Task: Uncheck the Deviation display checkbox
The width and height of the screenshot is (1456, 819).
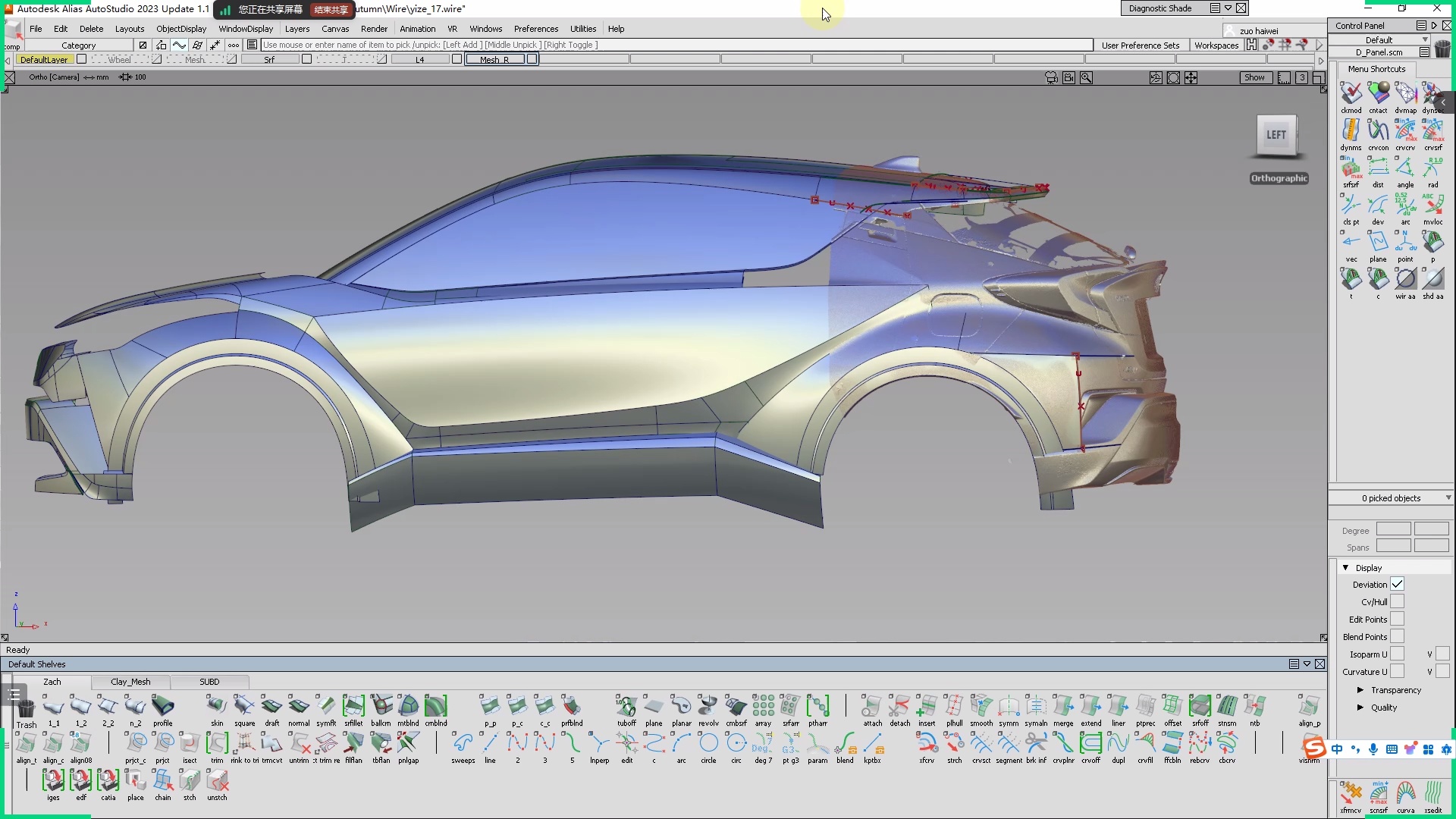Action: pyautogui.click(x=1397, y=584)
